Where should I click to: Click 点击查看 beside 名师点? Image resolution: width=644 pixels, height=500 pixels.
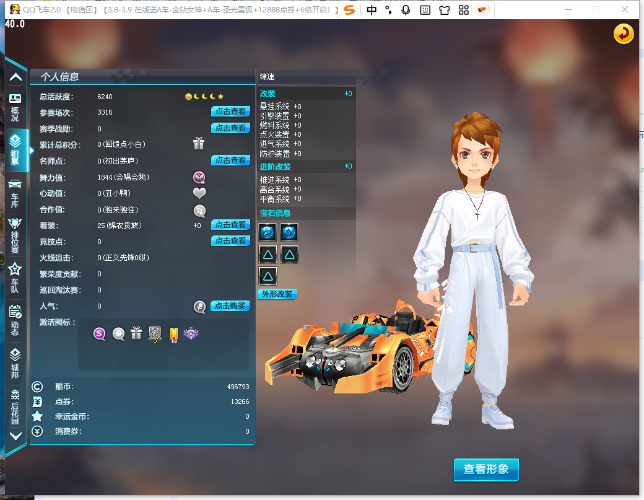coord(230,160)
